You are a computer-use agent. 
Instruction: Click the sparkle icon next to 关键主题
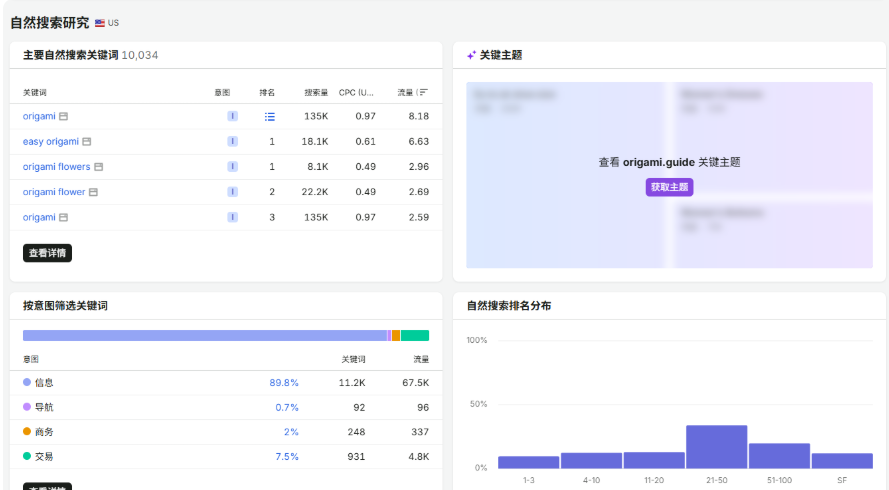471,55
